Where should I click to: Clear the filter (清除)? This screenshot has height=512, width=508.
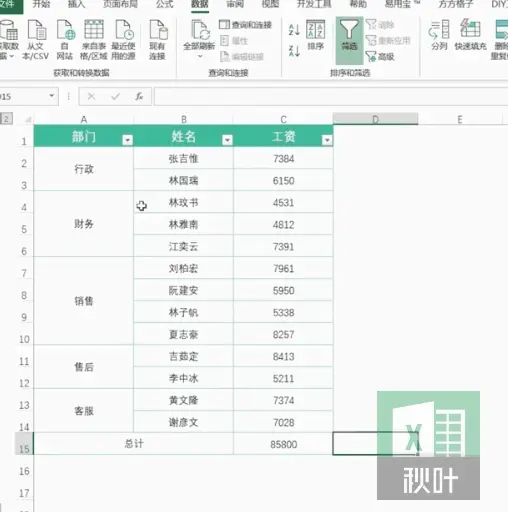click(x=380, y=25)
